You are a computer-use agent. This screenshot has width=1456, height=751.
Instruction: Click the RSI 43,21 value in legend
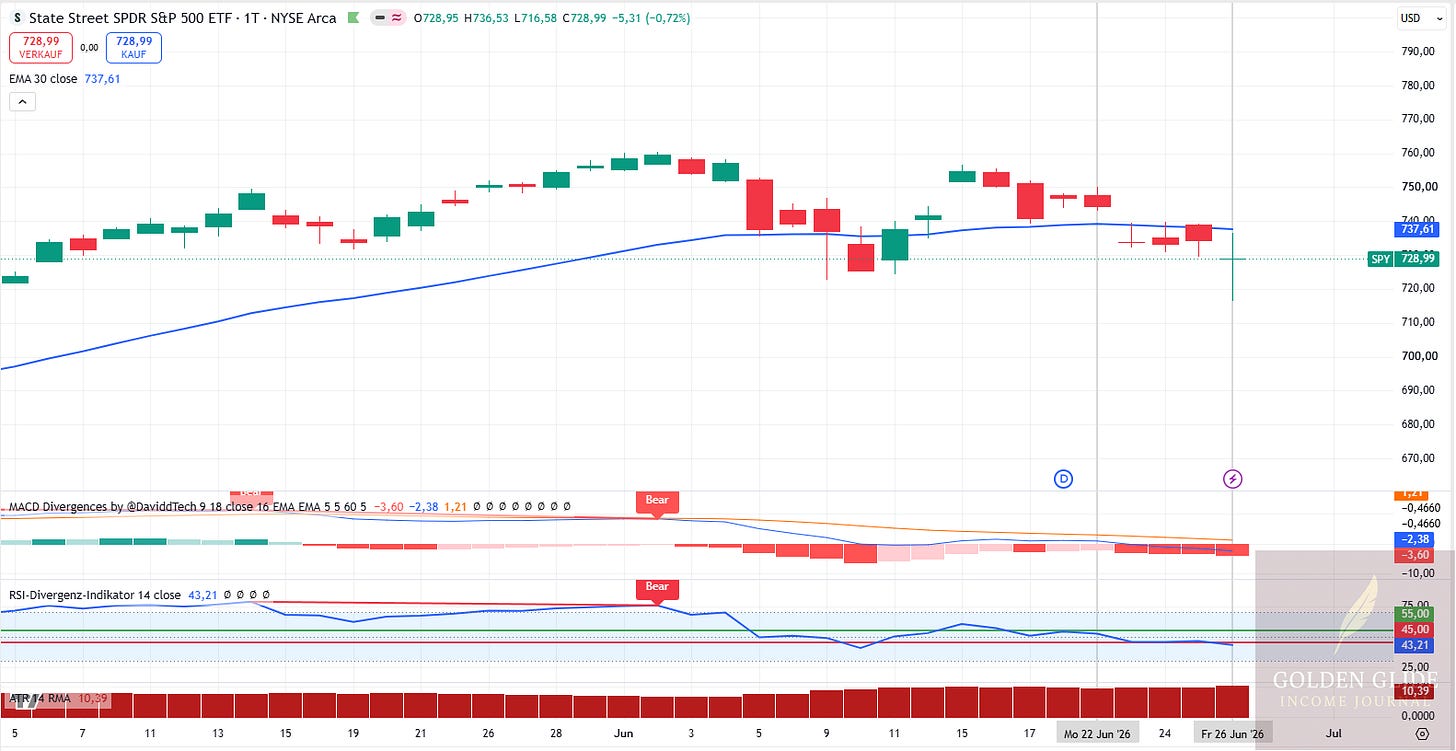[x=201, y=595]
